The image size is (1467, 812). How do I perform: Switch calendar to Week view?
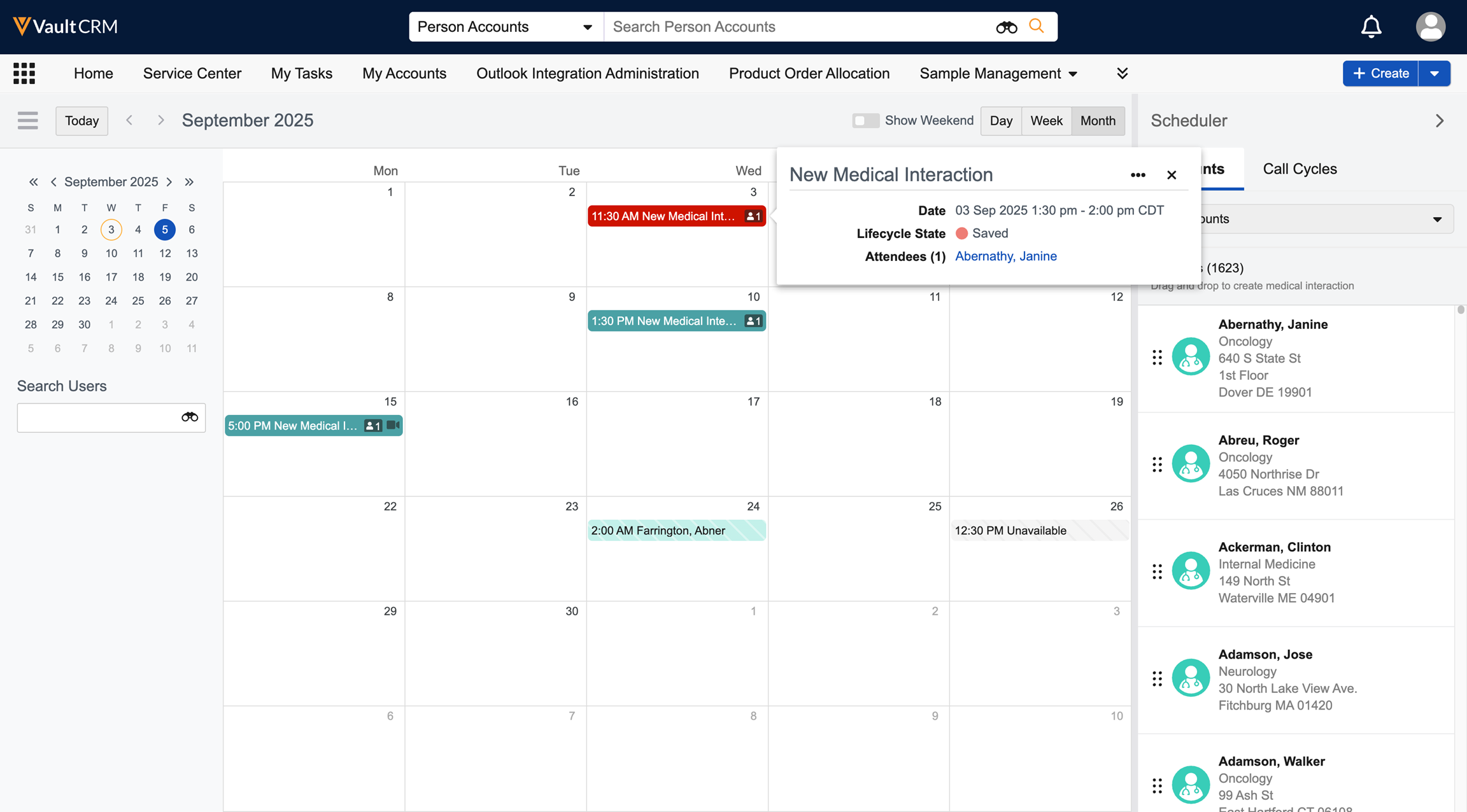tap(1046, 120)
